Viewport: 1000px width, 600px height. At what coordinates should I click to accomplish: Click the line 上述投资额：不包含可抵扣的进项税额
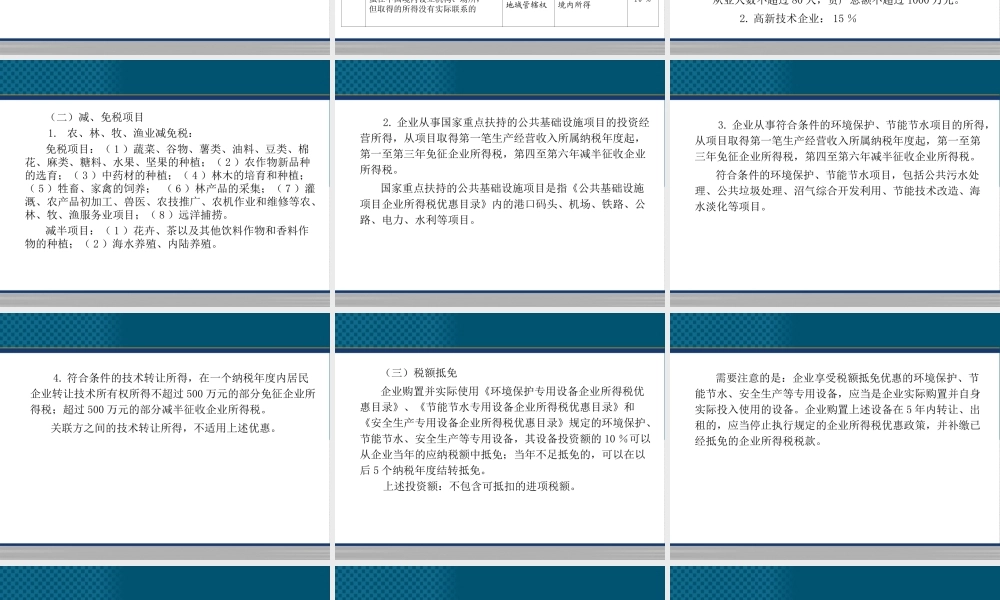pos(480,487)
